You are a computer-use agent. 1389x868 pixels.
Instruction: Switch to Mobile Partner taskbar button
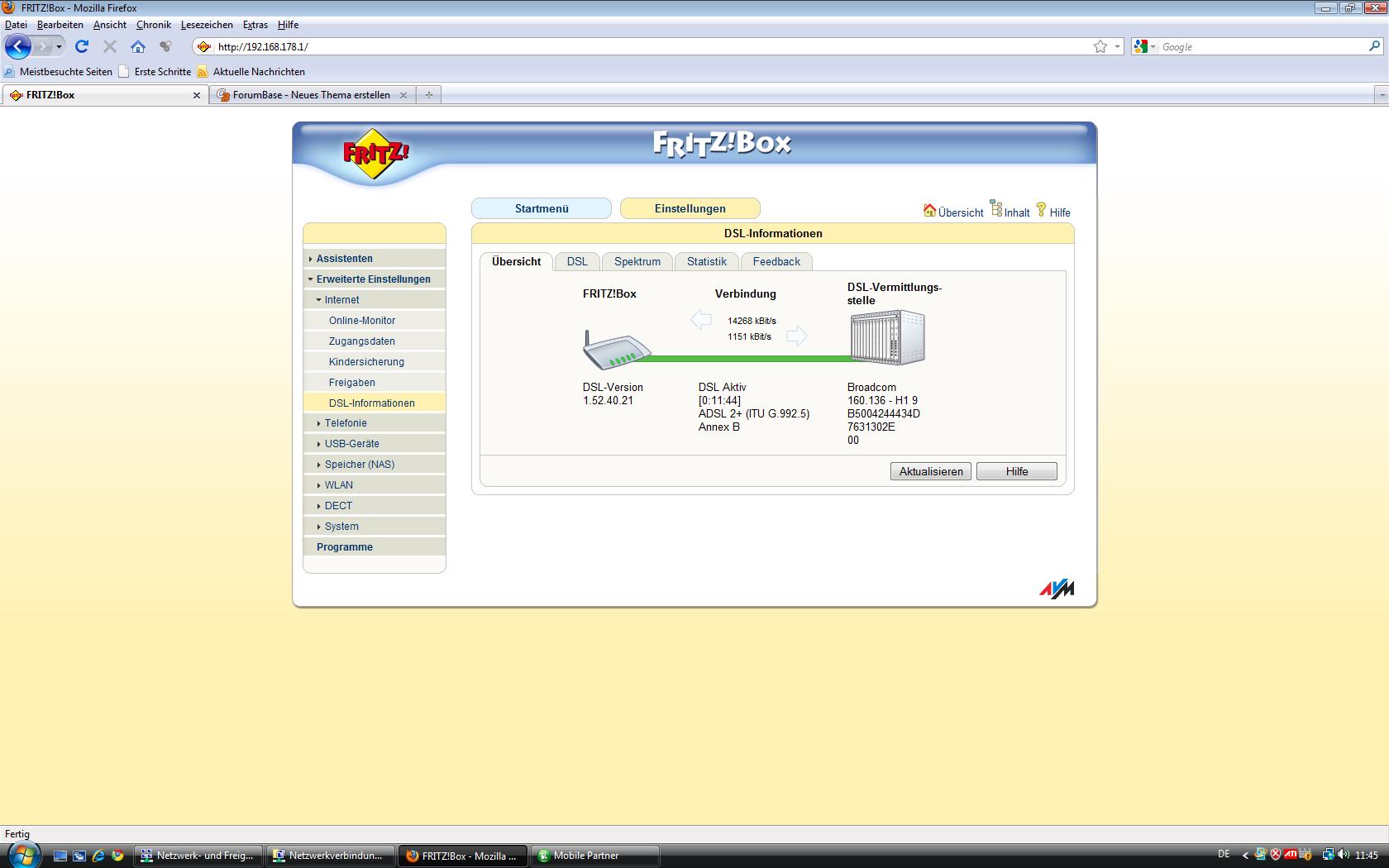pos(595,856)
